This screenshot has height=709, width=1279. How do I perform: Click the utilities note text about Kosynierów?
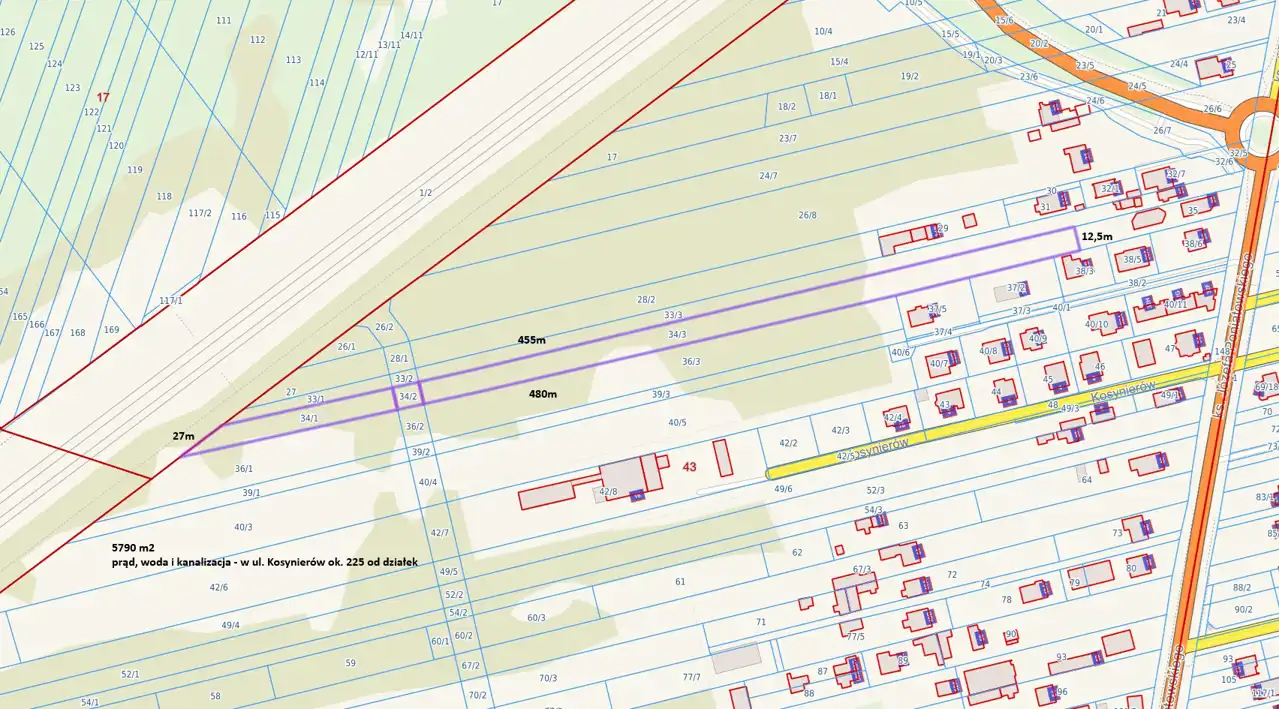(x=264, y=563)
